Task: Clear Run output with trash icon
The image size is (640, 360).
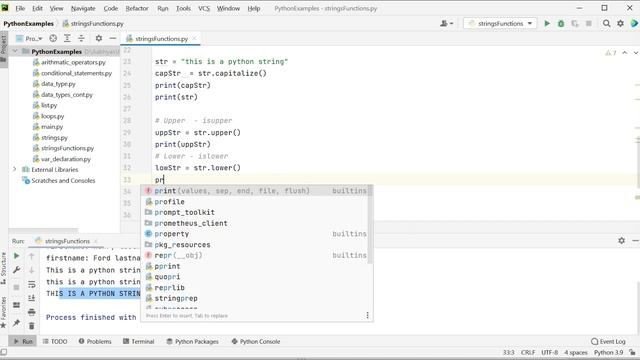Action: pos(31,326)
